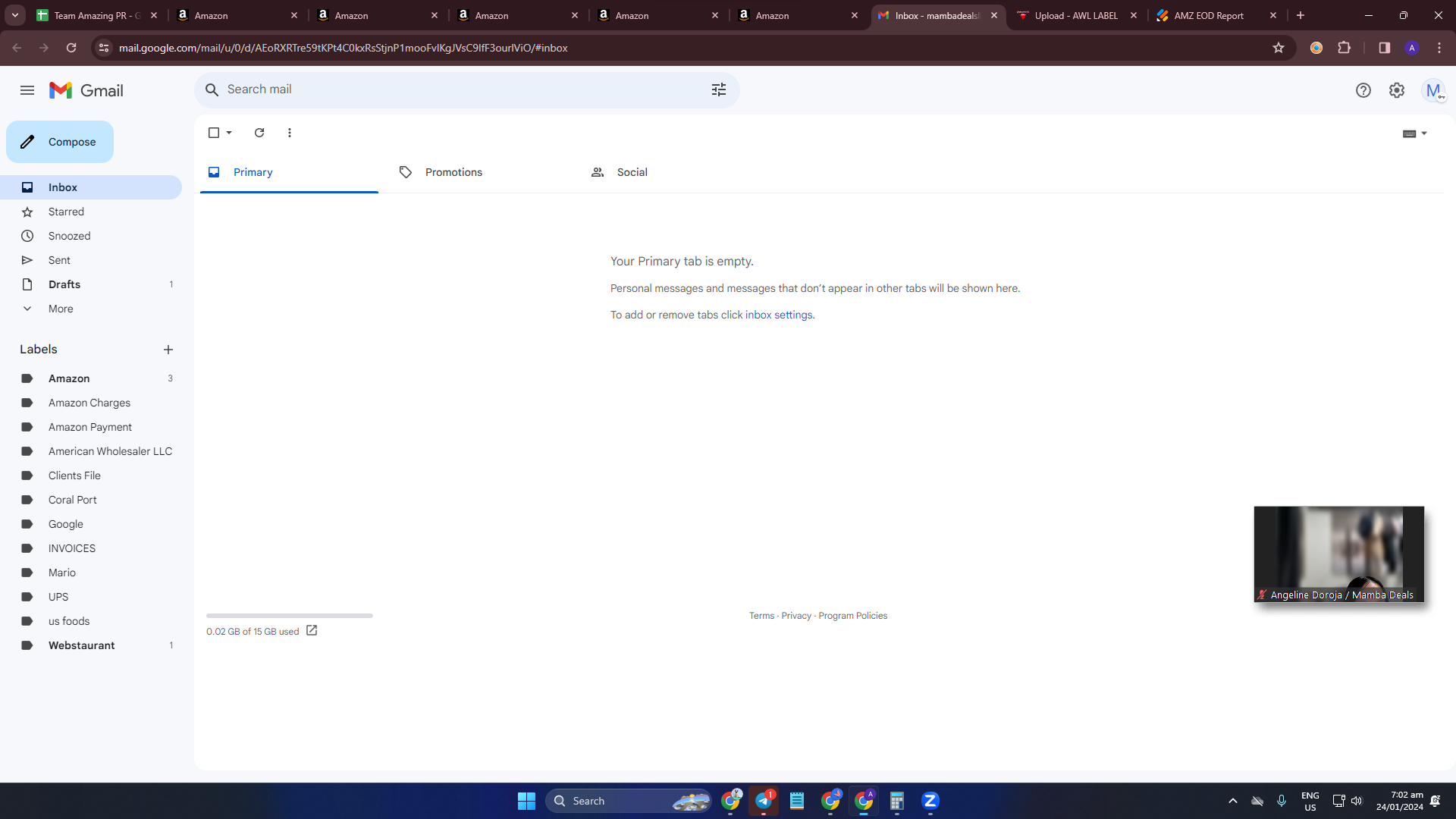Image resolution: width=1456 pixels, height=819 pixels.
Task: Open select dropdown arrow next to checkbox
Action: coord(229,133)
